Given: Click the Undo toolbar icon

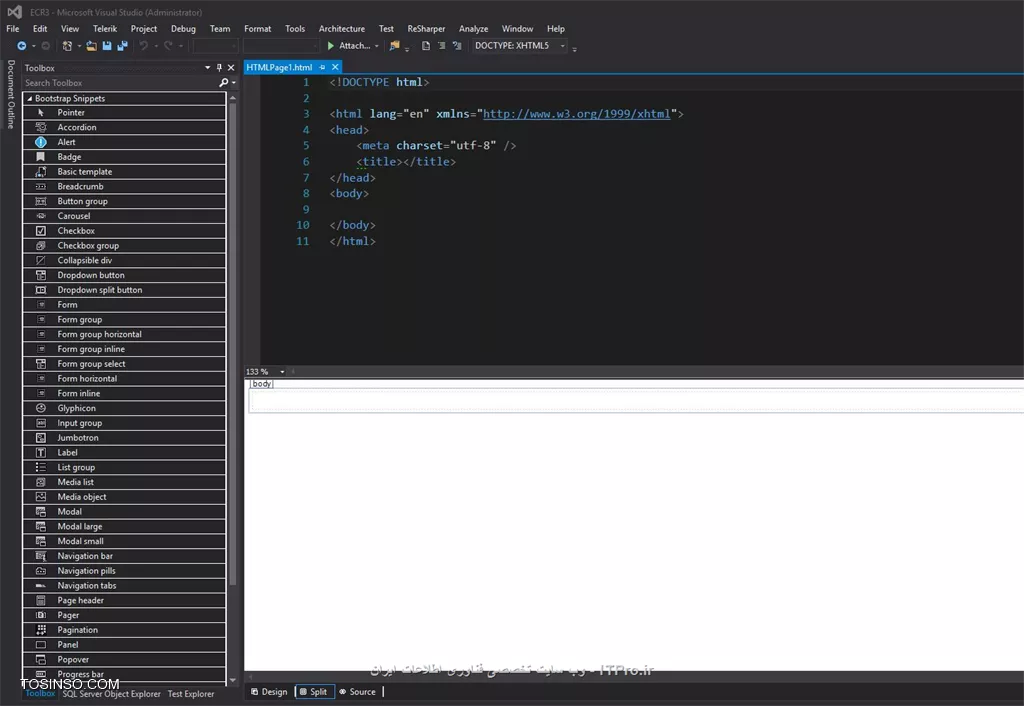Looking at the screenshot, I should click(144, 46).
